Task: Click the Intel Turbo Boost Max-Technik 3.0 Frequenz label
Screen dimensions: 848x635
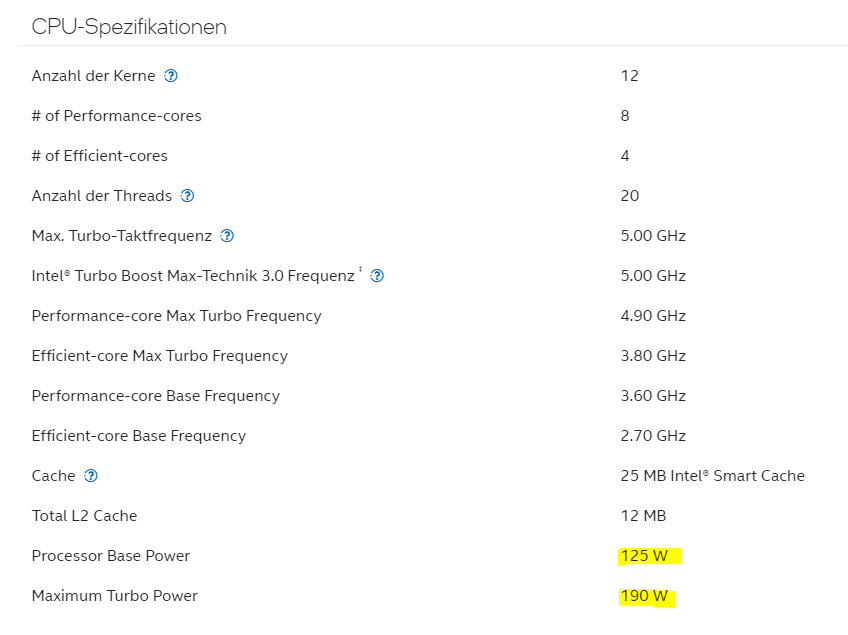Action: (193, 276)
